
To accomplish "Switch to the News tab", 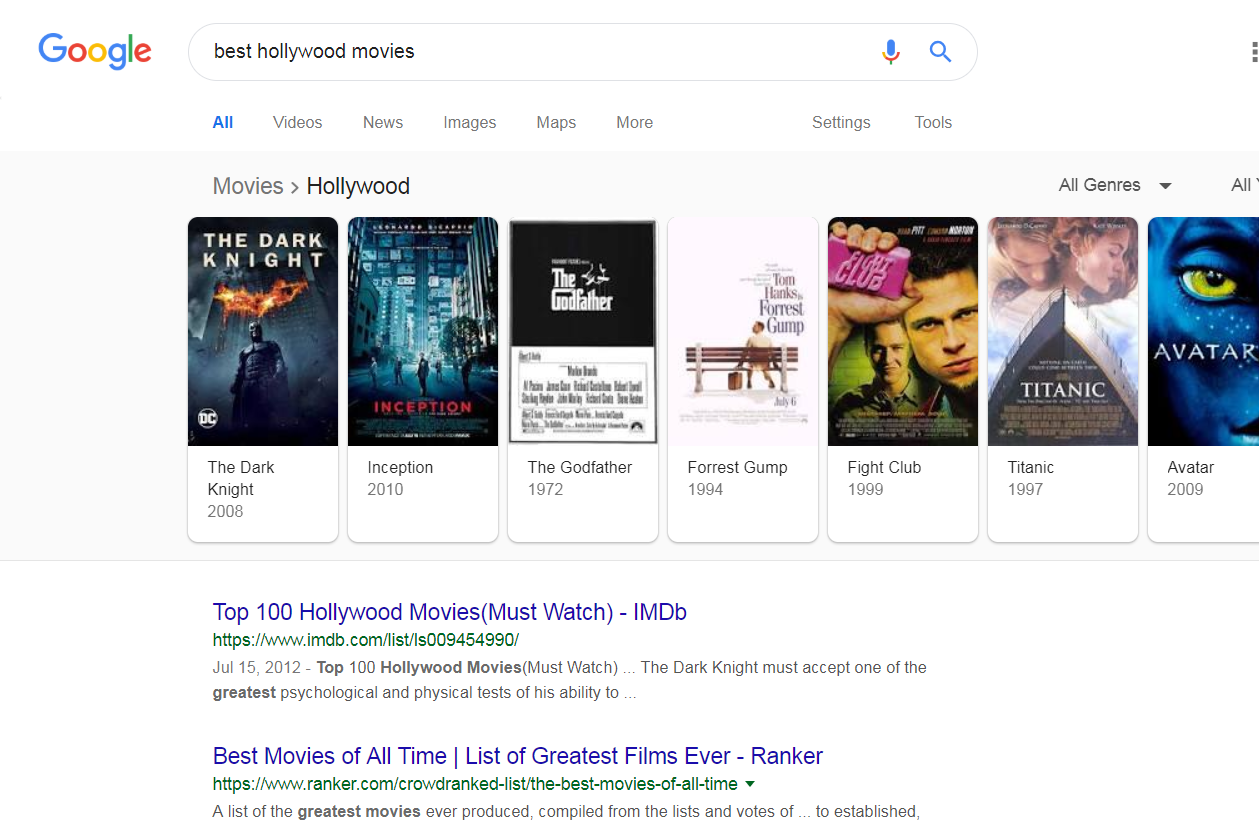I will pyautogui.click(x=383, y=123).
